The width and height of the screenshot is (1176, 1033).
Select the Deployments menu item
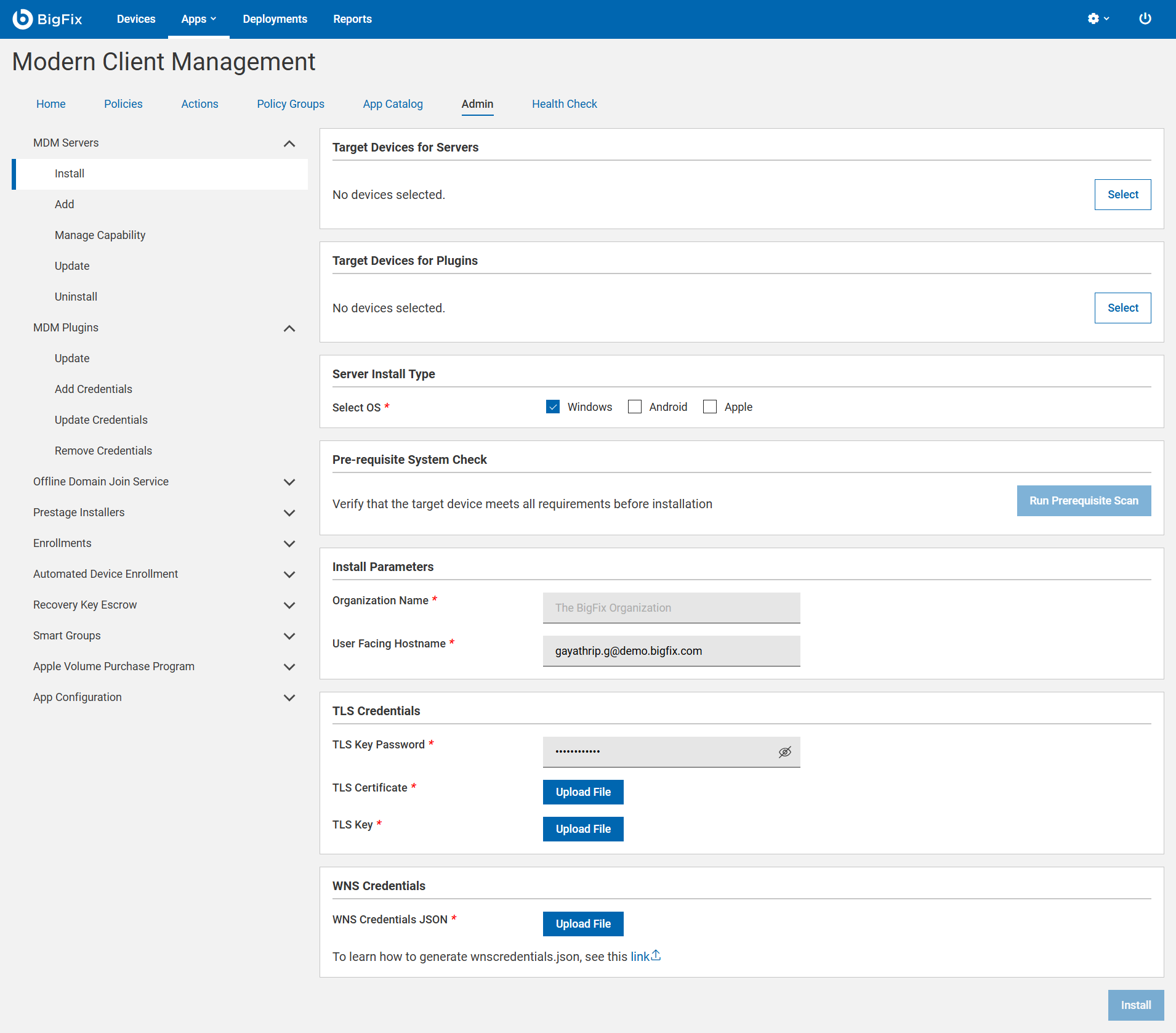pos(275,18)
